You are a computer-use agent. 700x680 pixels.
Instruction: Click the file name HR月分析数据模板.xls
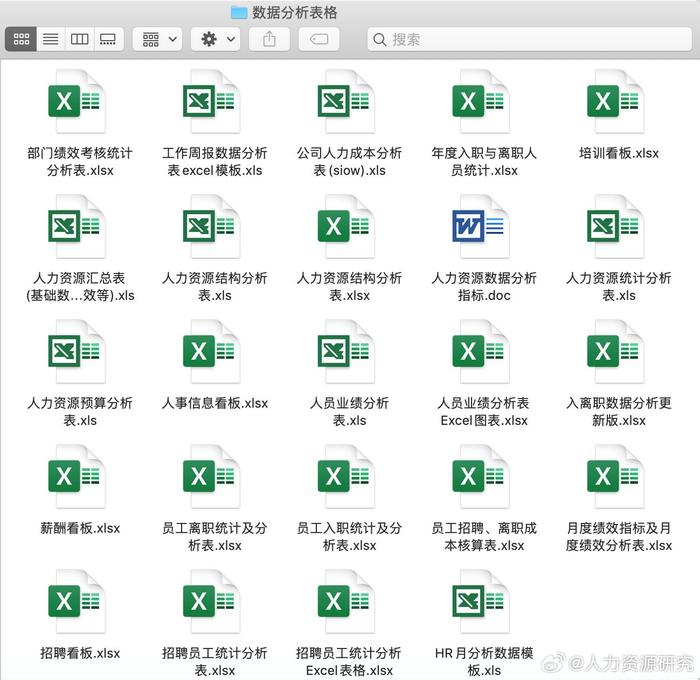(x=484, y=662)
